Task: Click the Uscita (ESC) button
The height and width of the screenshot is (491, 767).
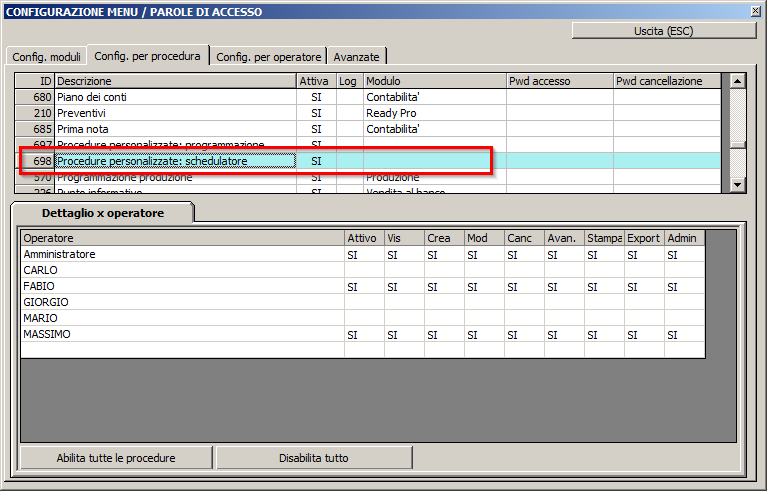Action: point(664,31)
